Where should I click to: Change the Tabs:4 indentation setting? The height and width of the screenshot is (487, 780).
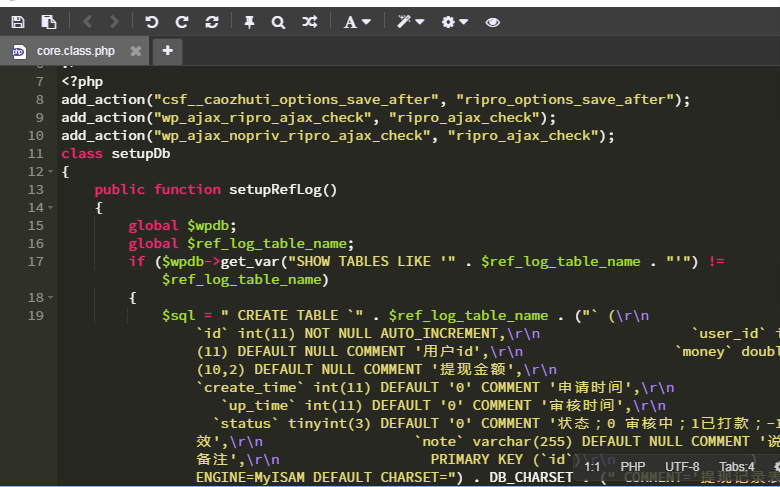point(737,467)
